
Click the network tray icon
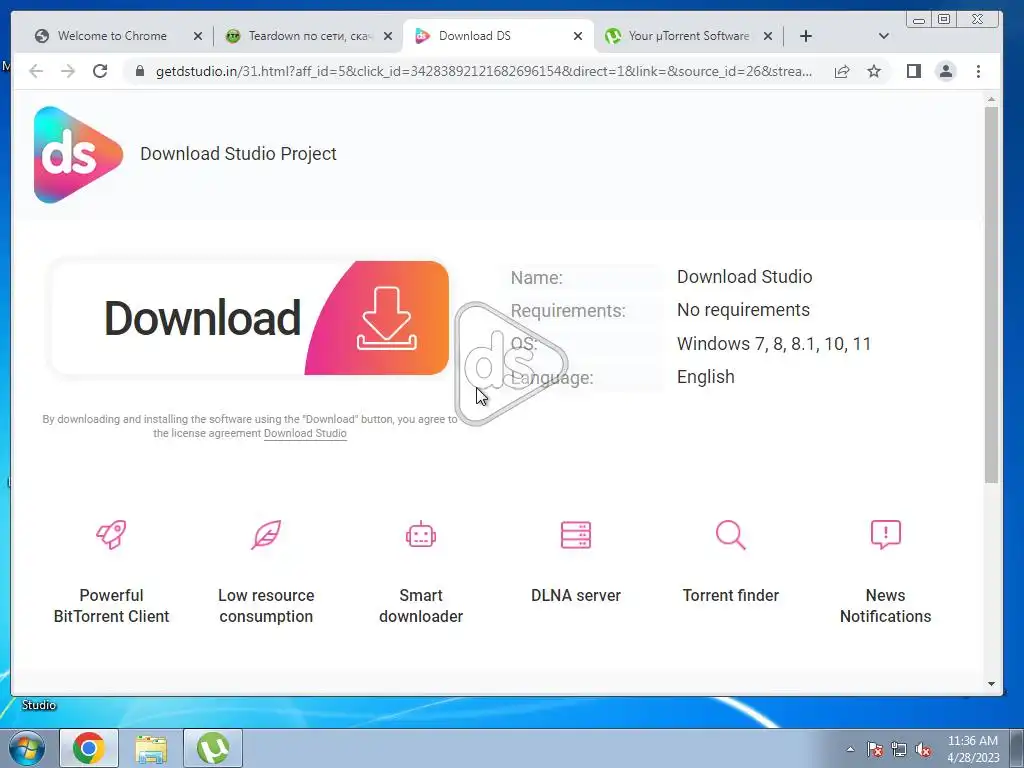click(x=899, y=749)
